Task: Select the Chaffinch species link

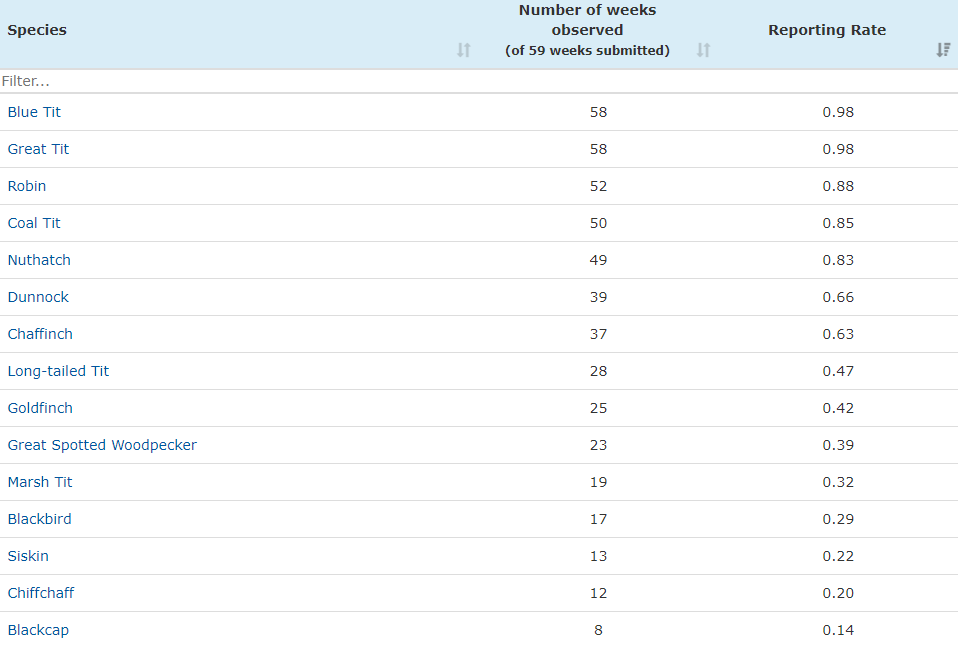Action: tap(40, 334)
